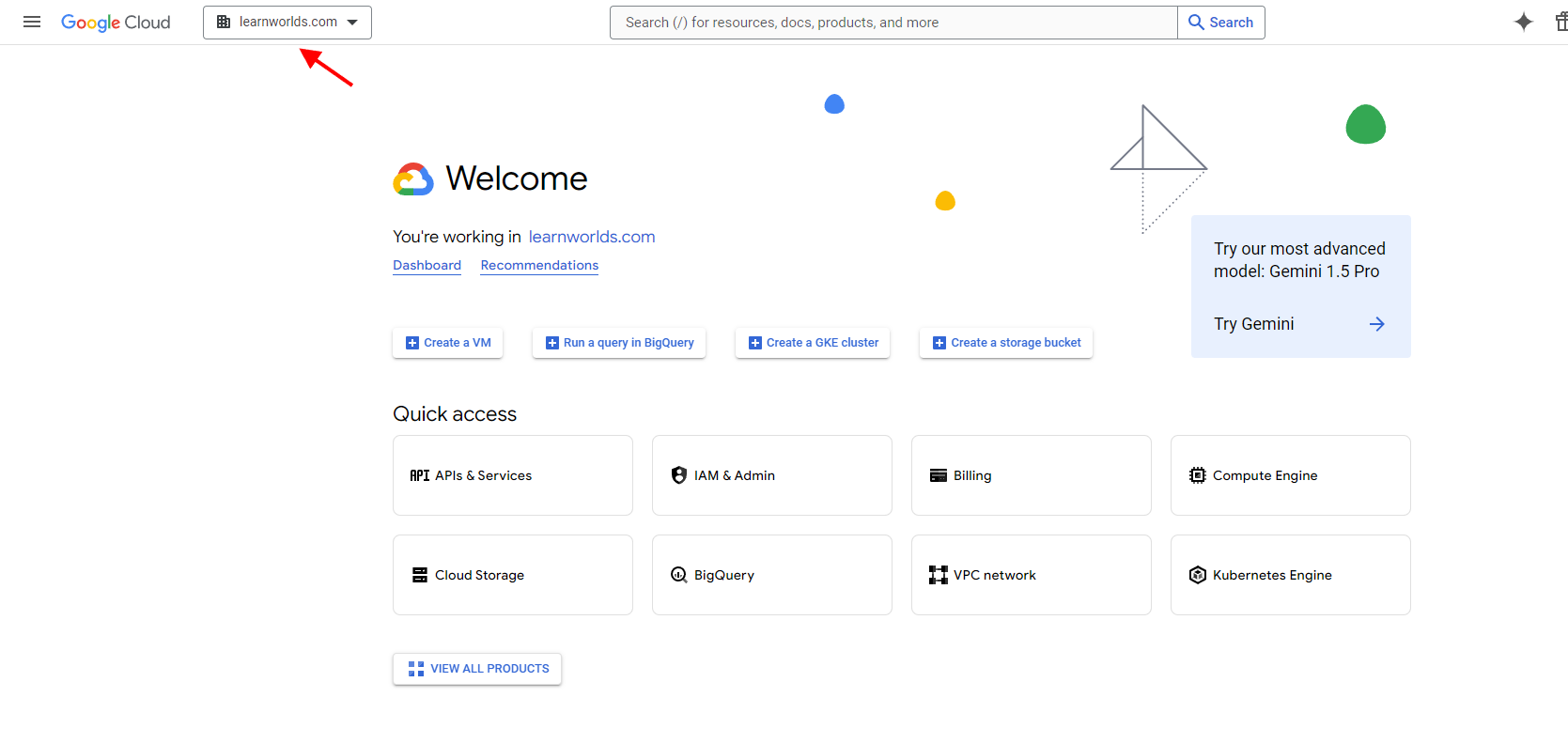The width and height of the screenshot is (1568, 744).
Task: Click Create a GKE cluster button
Action: [813, 343]
